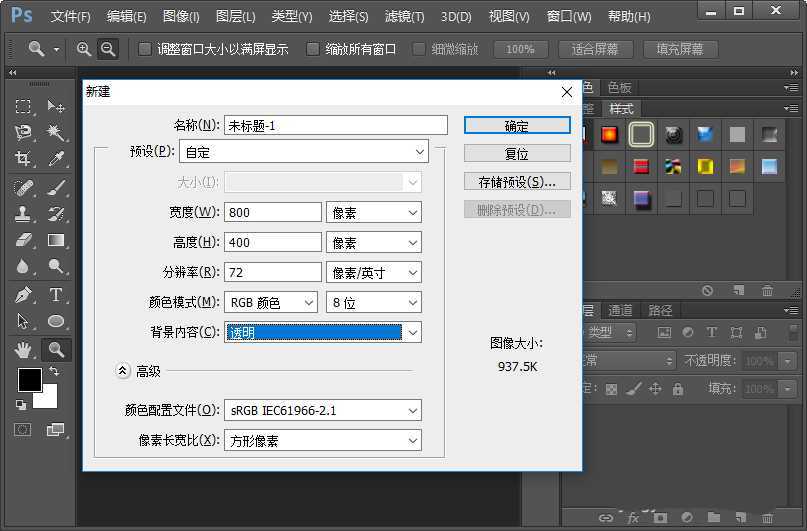Click the black foreground color swatch
The image size is (807, 531).
pyautogui.click(x=29, y=380)
